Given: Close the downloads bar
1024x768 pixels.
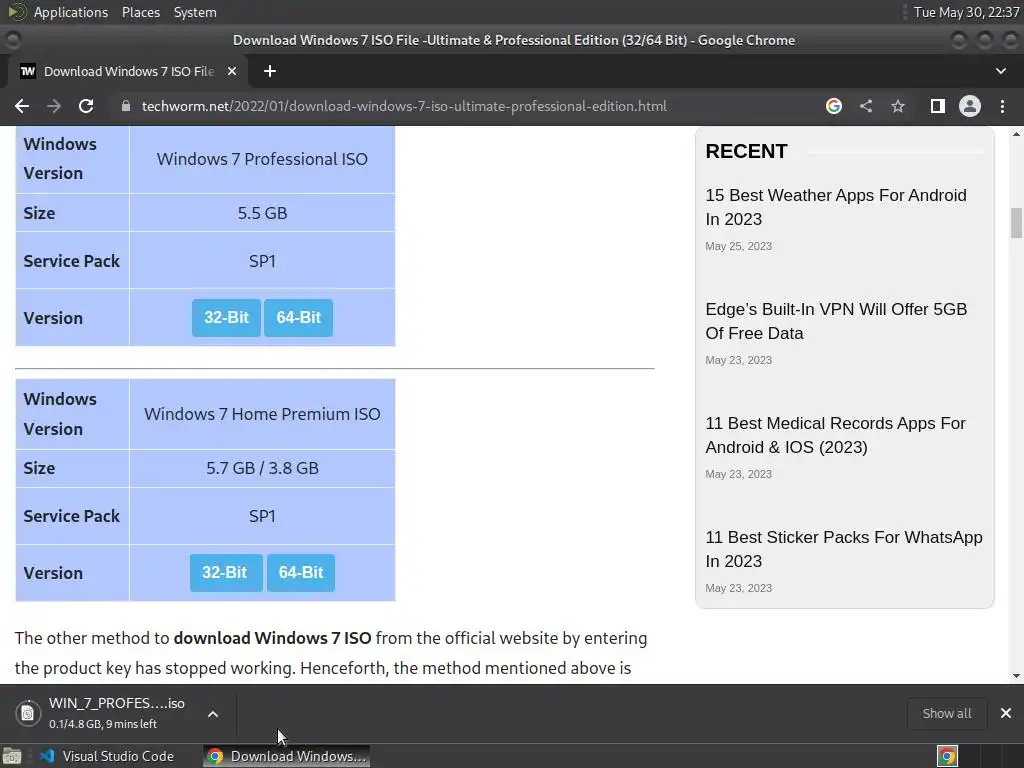Looking at the screenshot, I should point(1006,713).
